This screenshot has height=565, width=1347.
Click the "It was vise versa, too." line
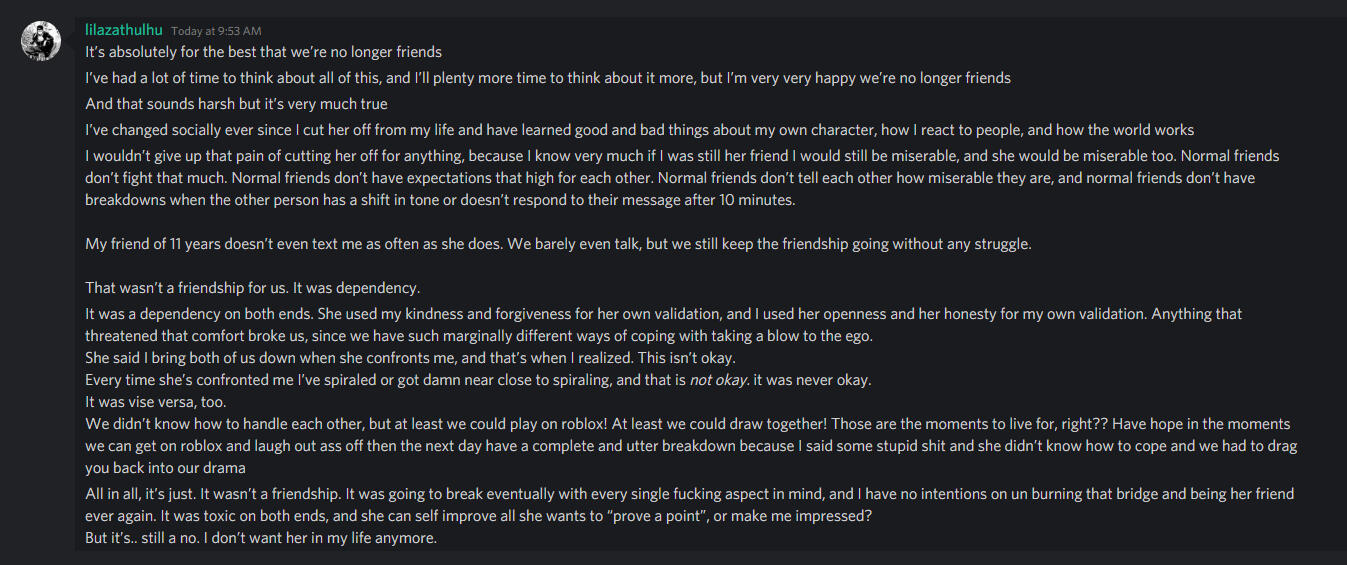click(x=156, y=402)
